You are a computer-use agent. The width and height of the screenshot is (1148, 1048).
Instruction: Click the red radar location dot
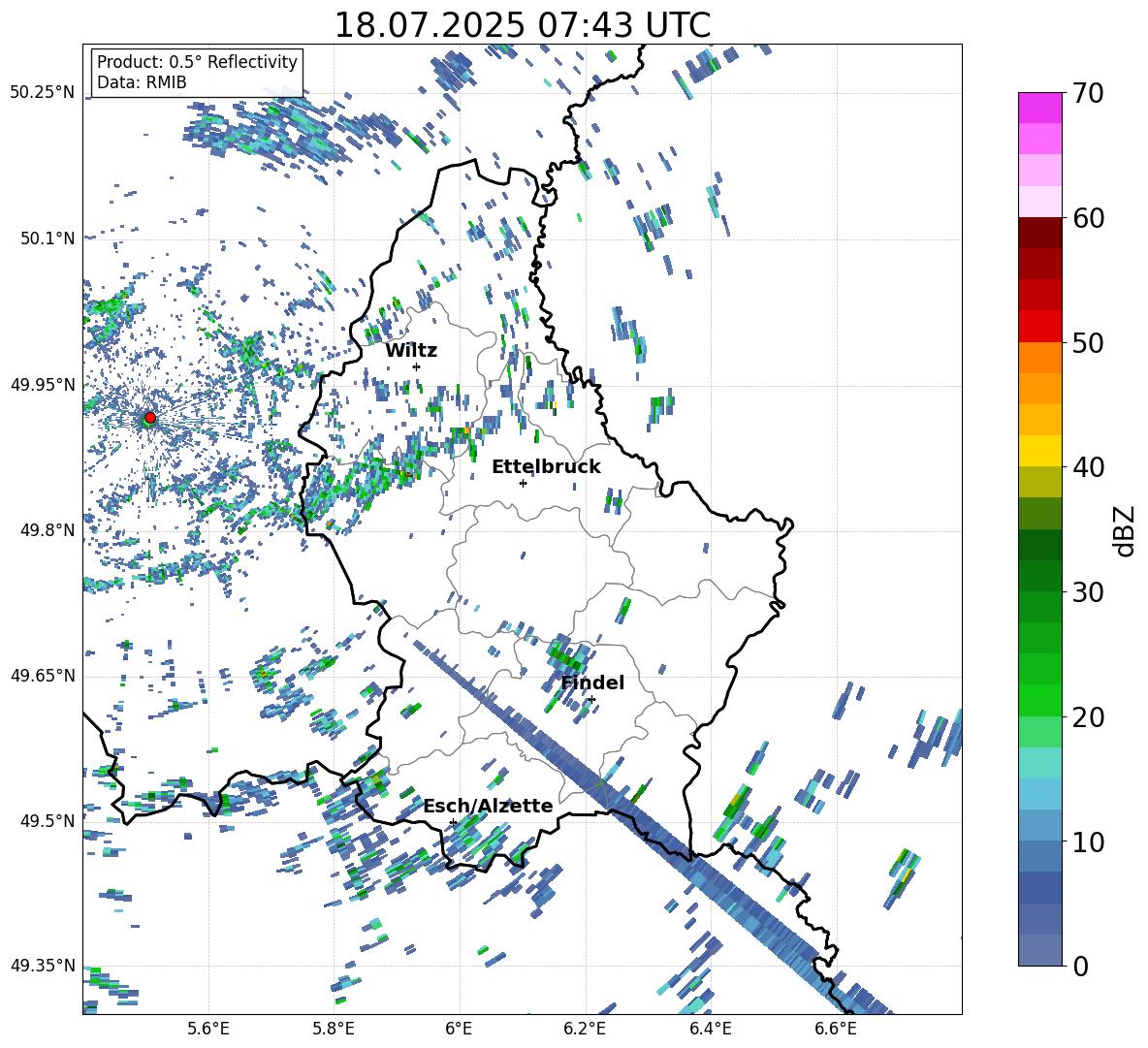150,417
